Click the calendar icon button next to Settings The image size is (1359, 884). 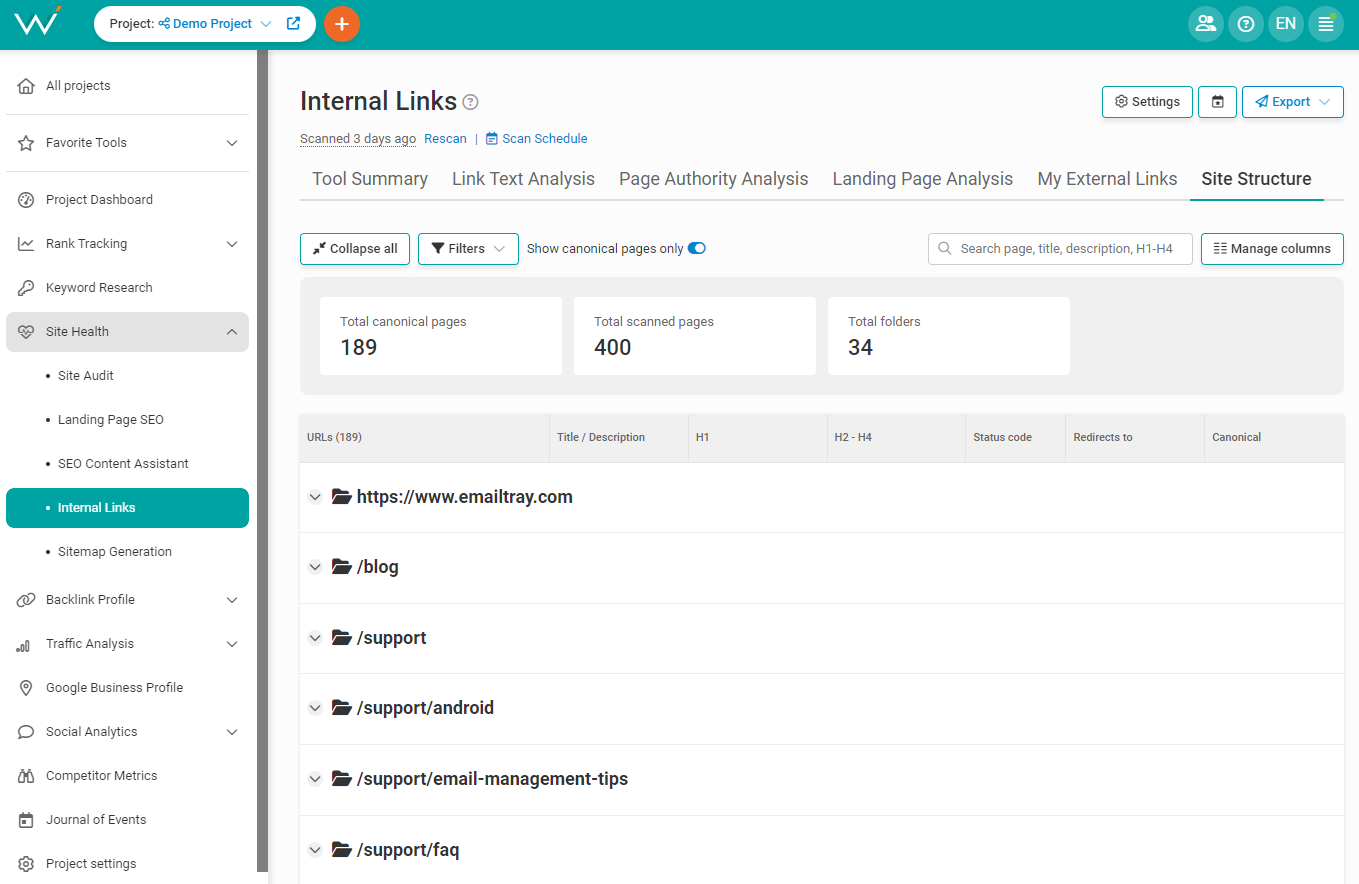(x=1217, y=102)
